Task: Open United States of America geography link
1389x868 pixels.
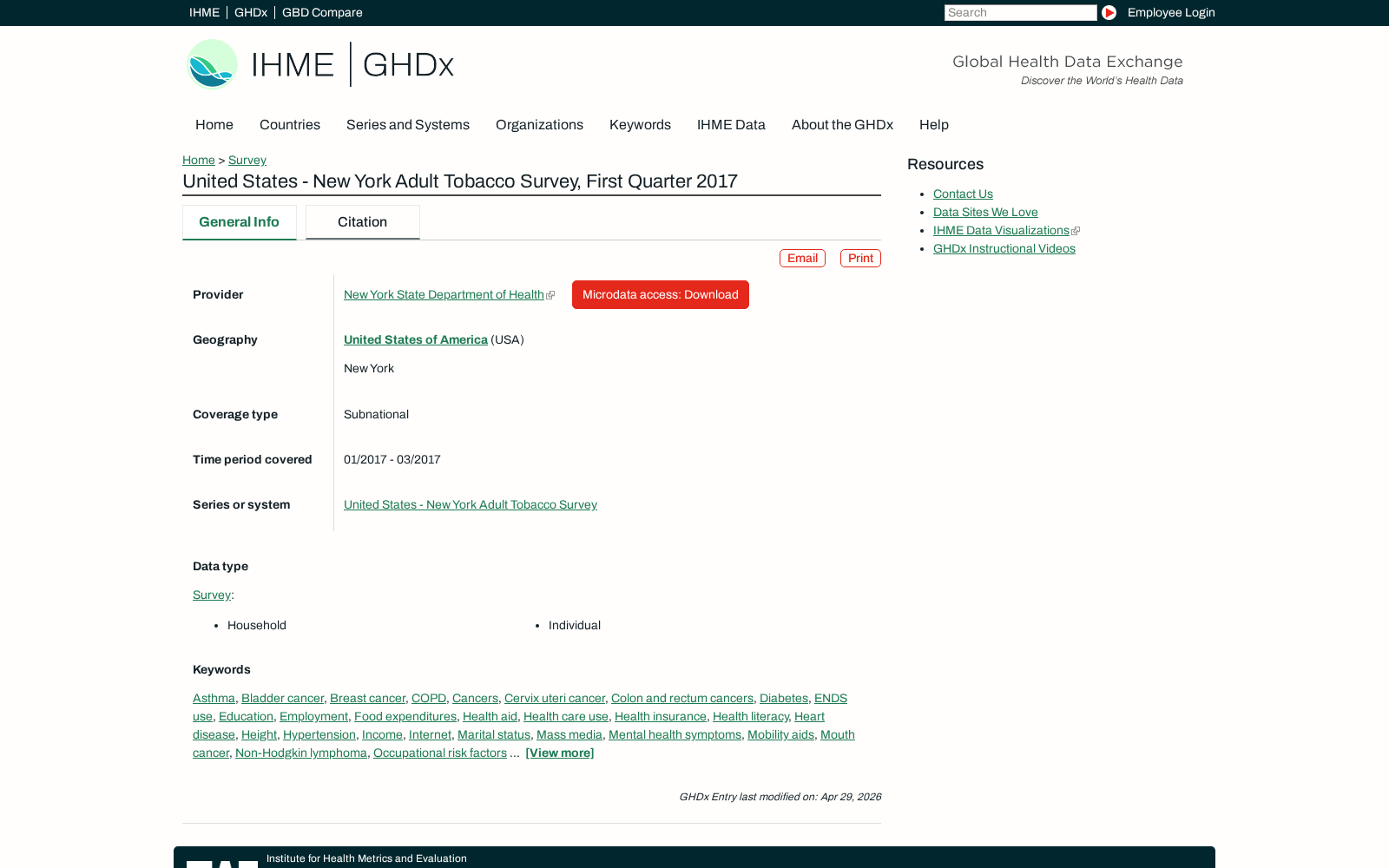Action: click(416, 339)
